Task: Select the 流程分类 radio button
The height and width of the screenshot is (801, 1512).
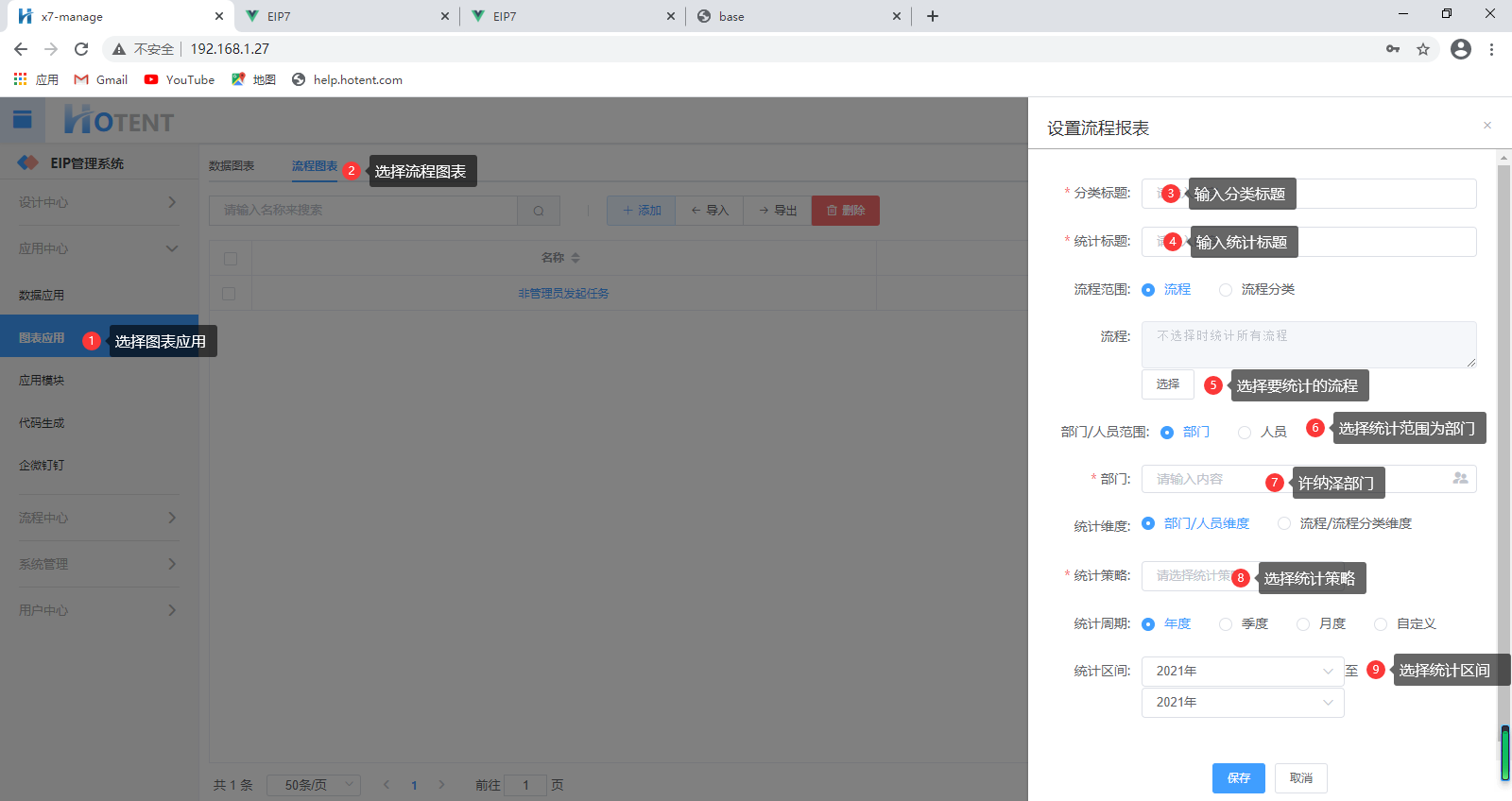Action: point(1226,290)
